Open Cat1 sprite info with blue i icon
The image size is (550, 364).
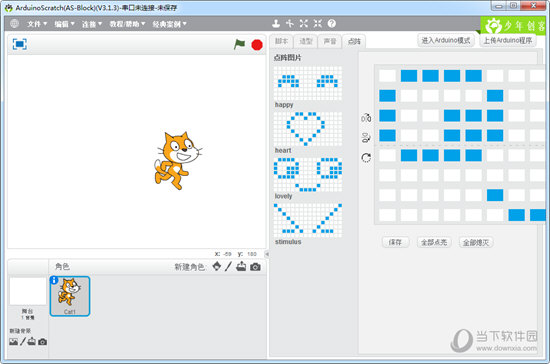point(54,280)
